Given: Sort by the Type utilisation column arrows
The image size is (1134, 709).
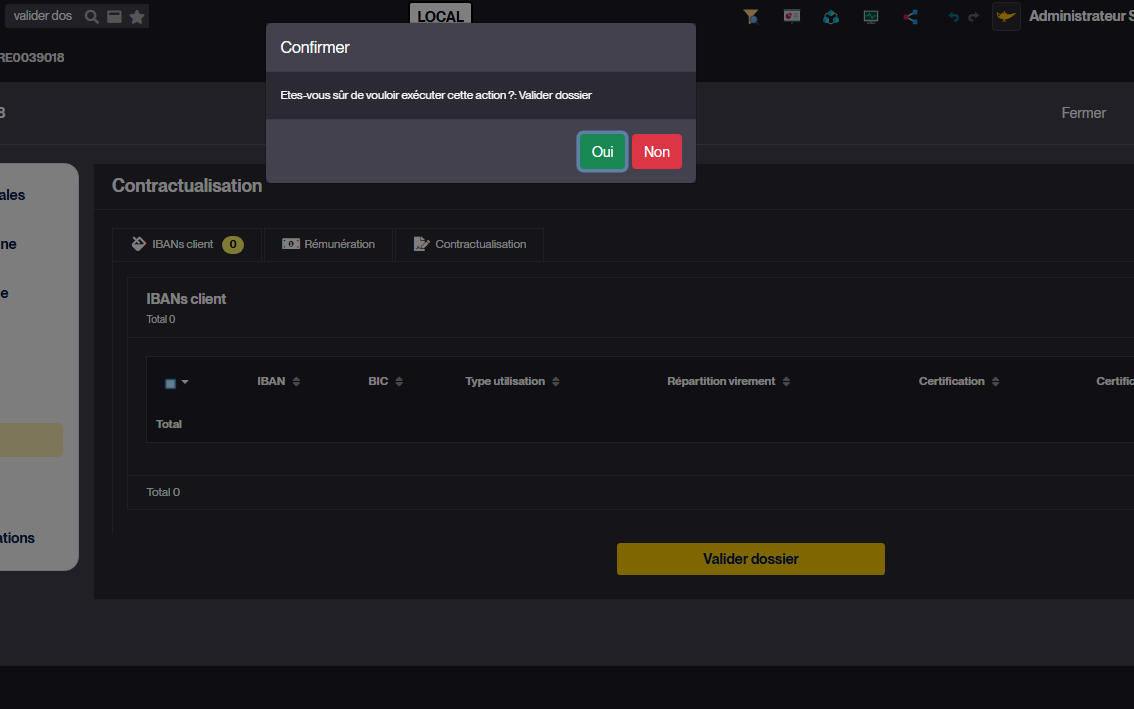Looking at the screenshot, I should click(556, 382).
